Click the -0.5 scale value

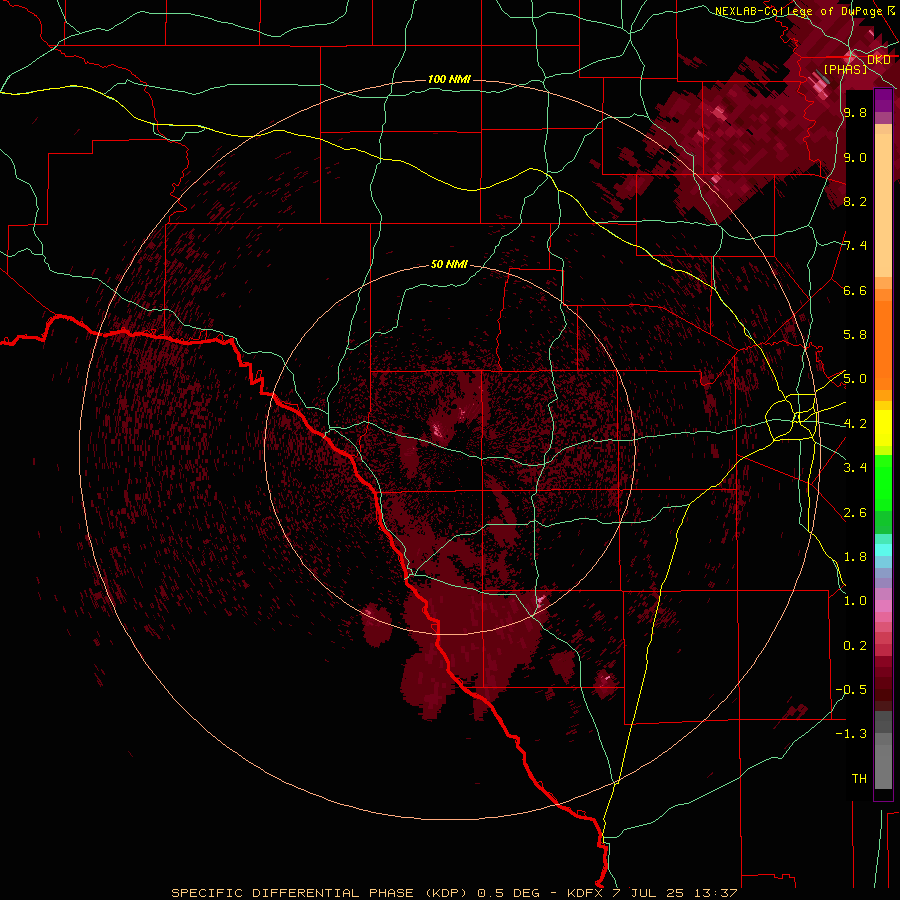(x=851, y=690)
